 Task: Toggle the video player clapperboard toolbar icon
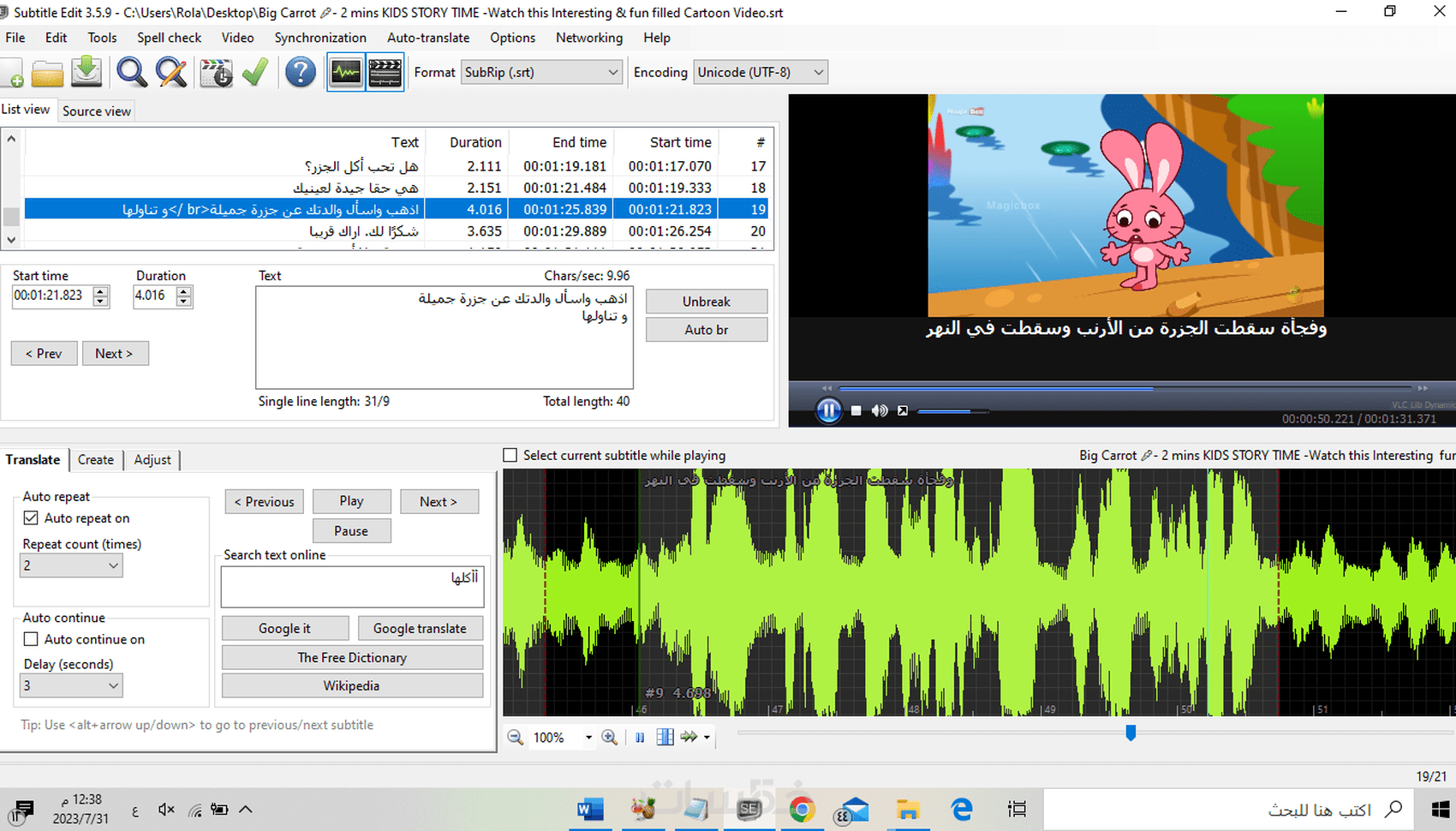(385, 73)
